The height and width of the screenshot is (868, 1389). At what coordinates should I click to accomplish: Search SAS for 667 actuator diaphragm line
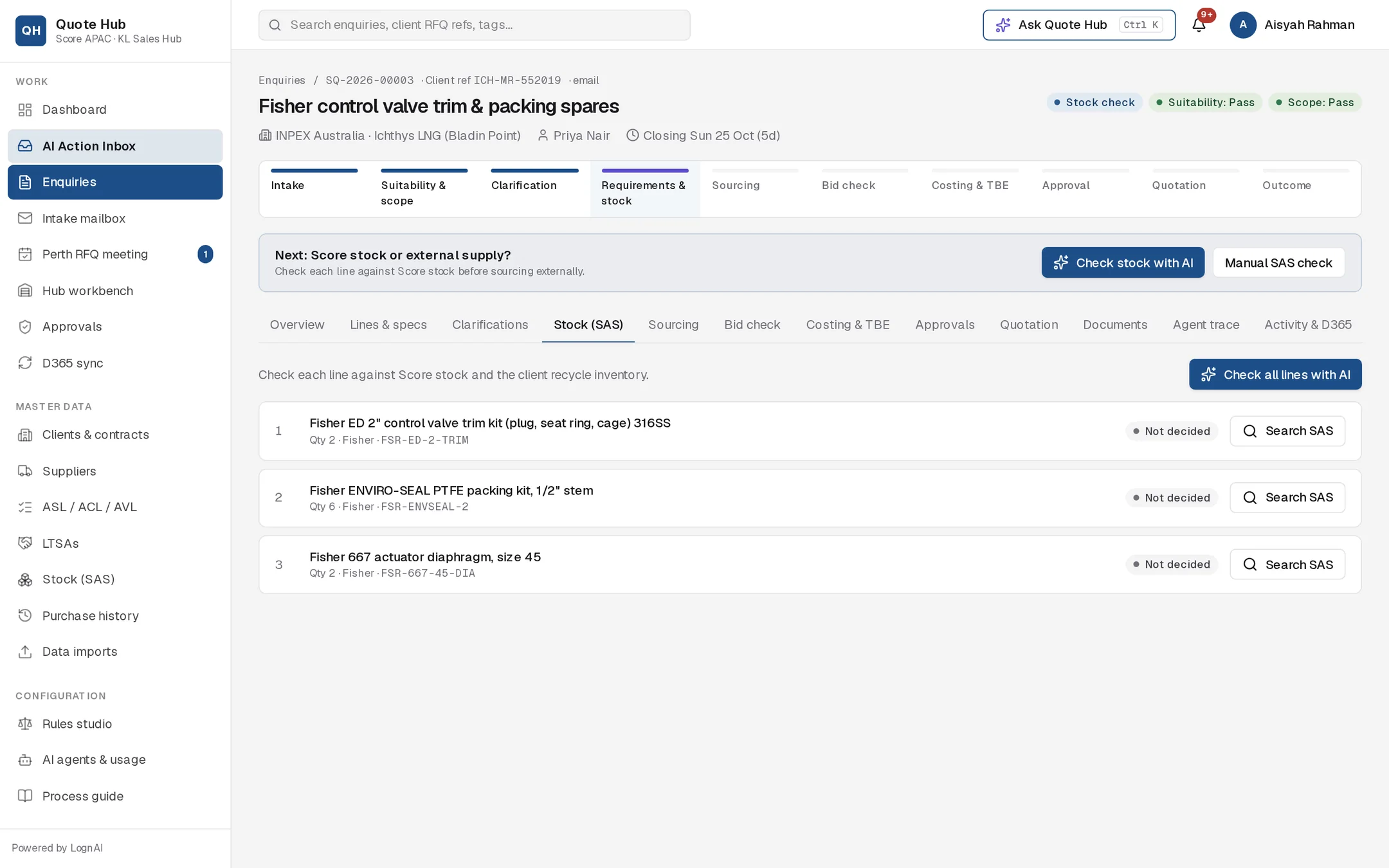tap(1287, 565)
